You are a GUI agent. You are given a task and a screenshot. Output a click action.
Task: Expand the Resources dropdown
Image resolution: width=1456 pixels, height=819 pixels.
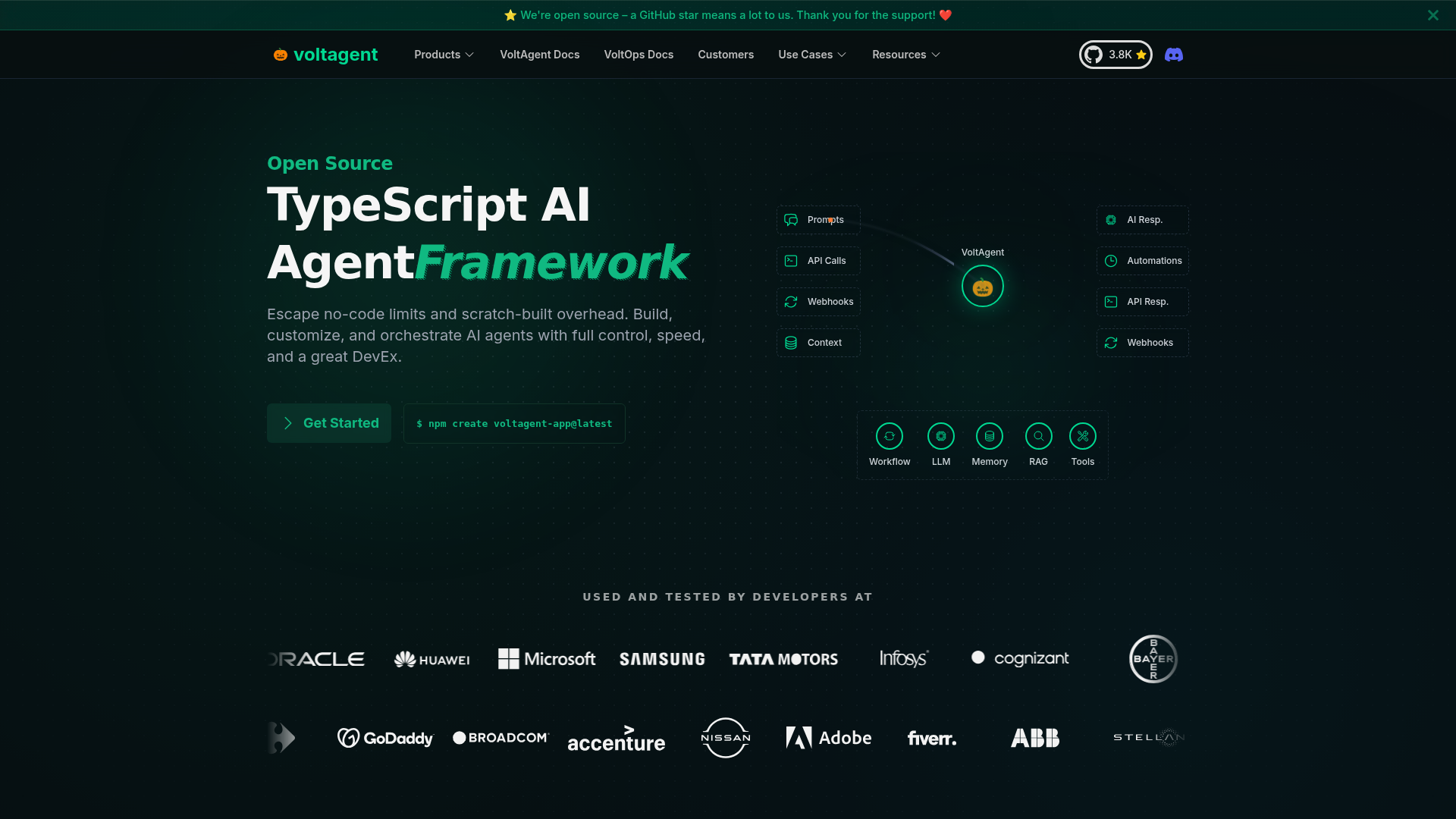[x=905, y=54]
